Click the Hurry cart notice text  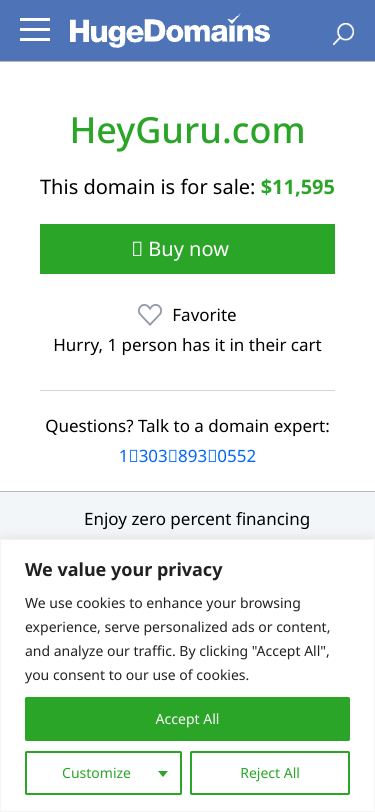click(x=188, y=345)
